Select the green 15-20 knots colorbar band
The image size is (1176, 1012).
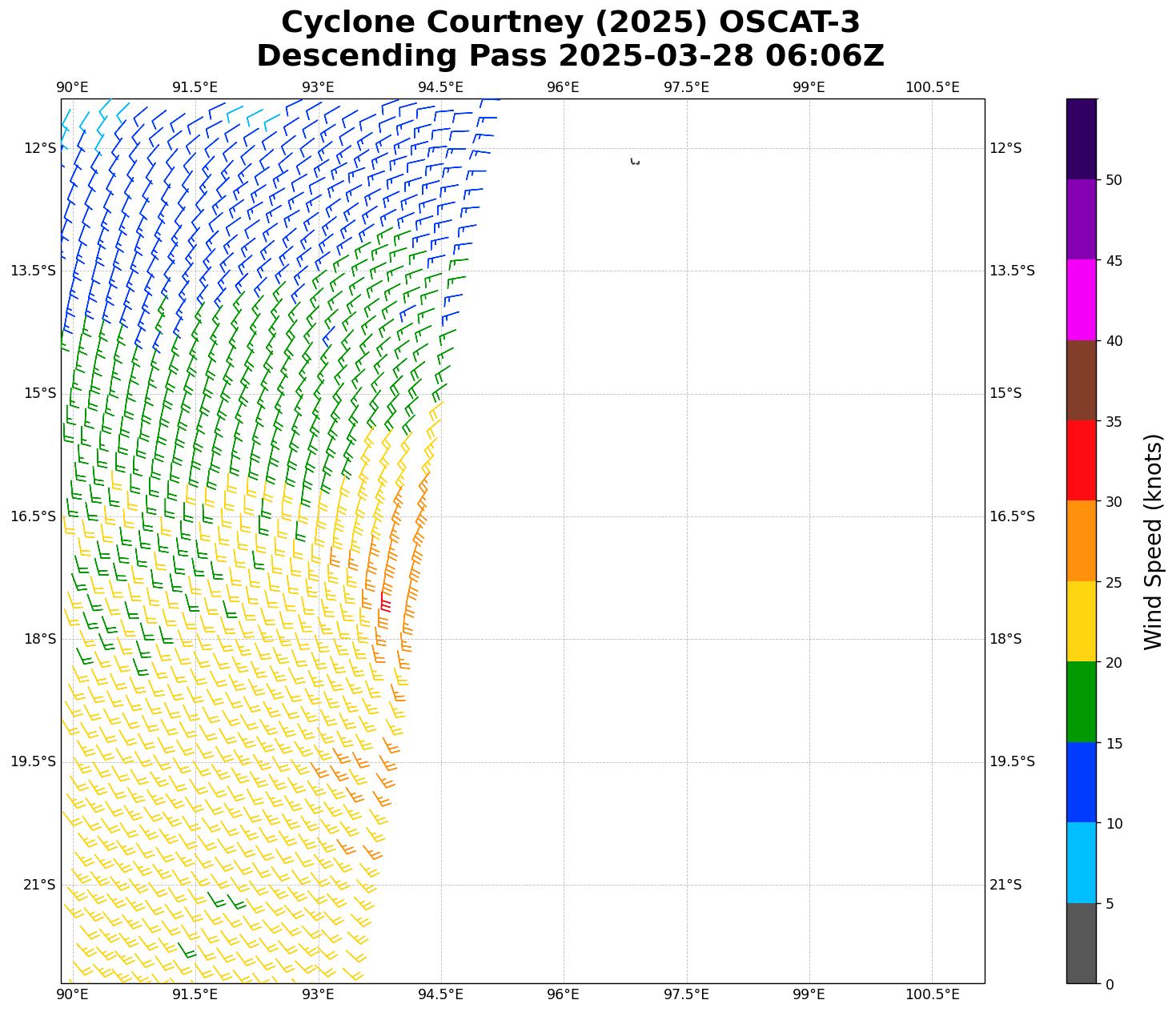point(1081,702)
